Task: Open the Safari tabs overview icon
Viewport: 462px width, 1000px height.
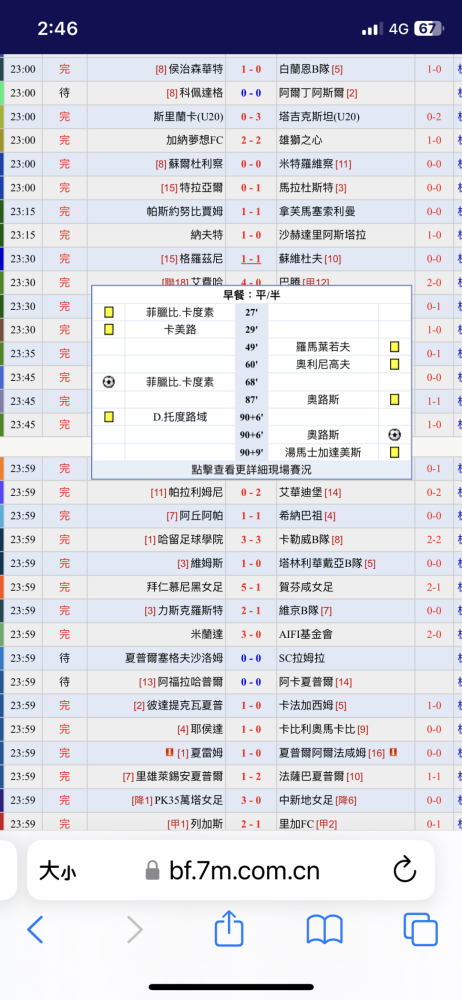Action: click(421, 929)
